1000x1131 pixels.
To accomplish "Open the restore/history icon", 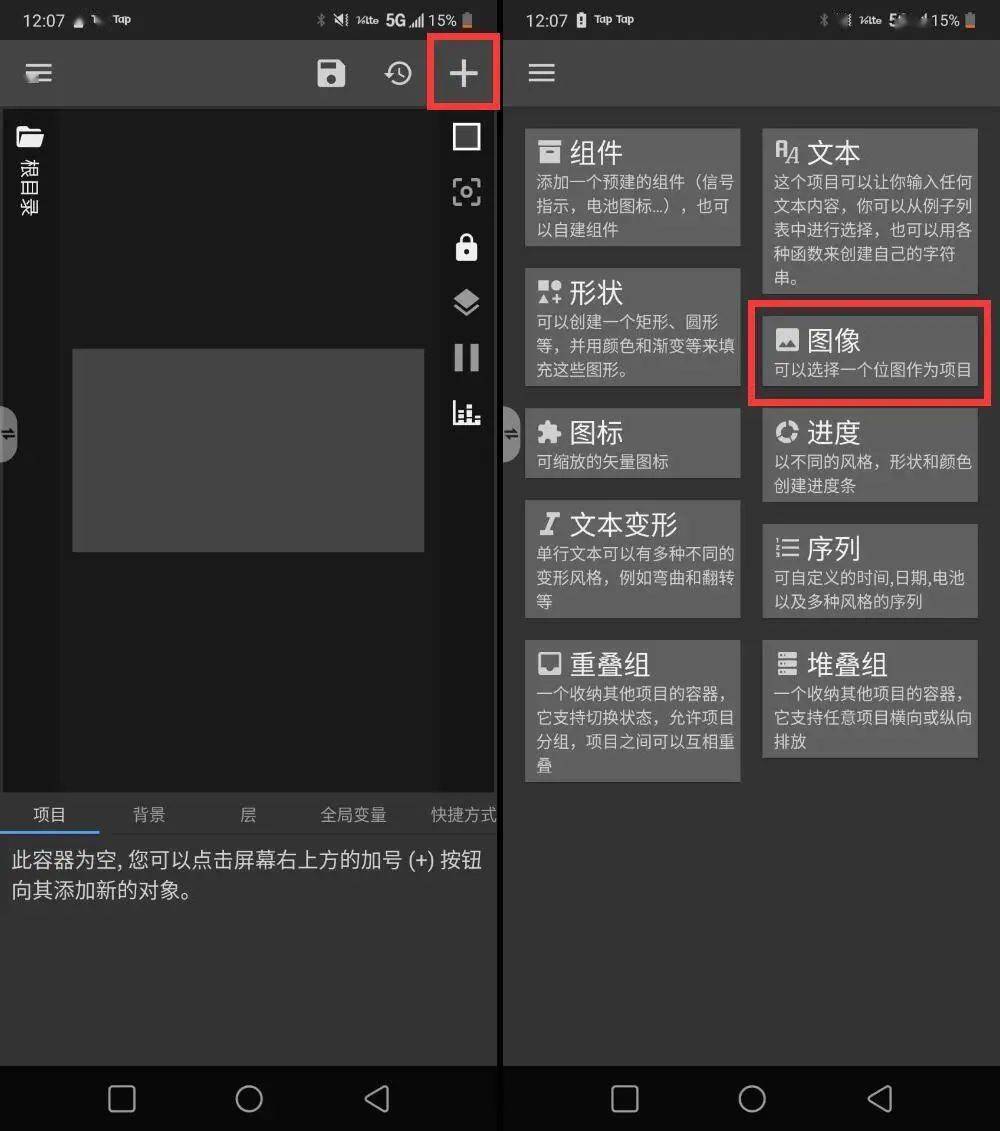I will tap(398, 73).
